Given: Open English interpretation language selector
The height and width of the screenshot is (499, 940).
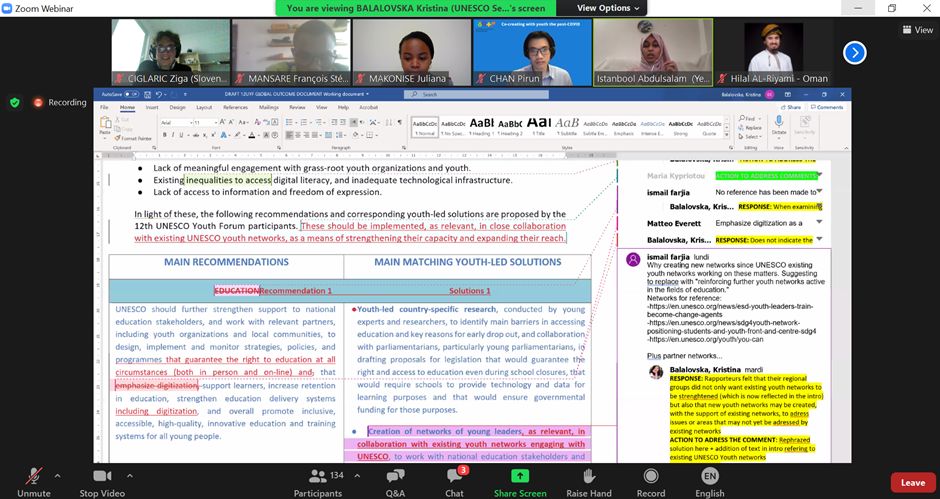Looking at the screenshot, I should tap(710, 475).
